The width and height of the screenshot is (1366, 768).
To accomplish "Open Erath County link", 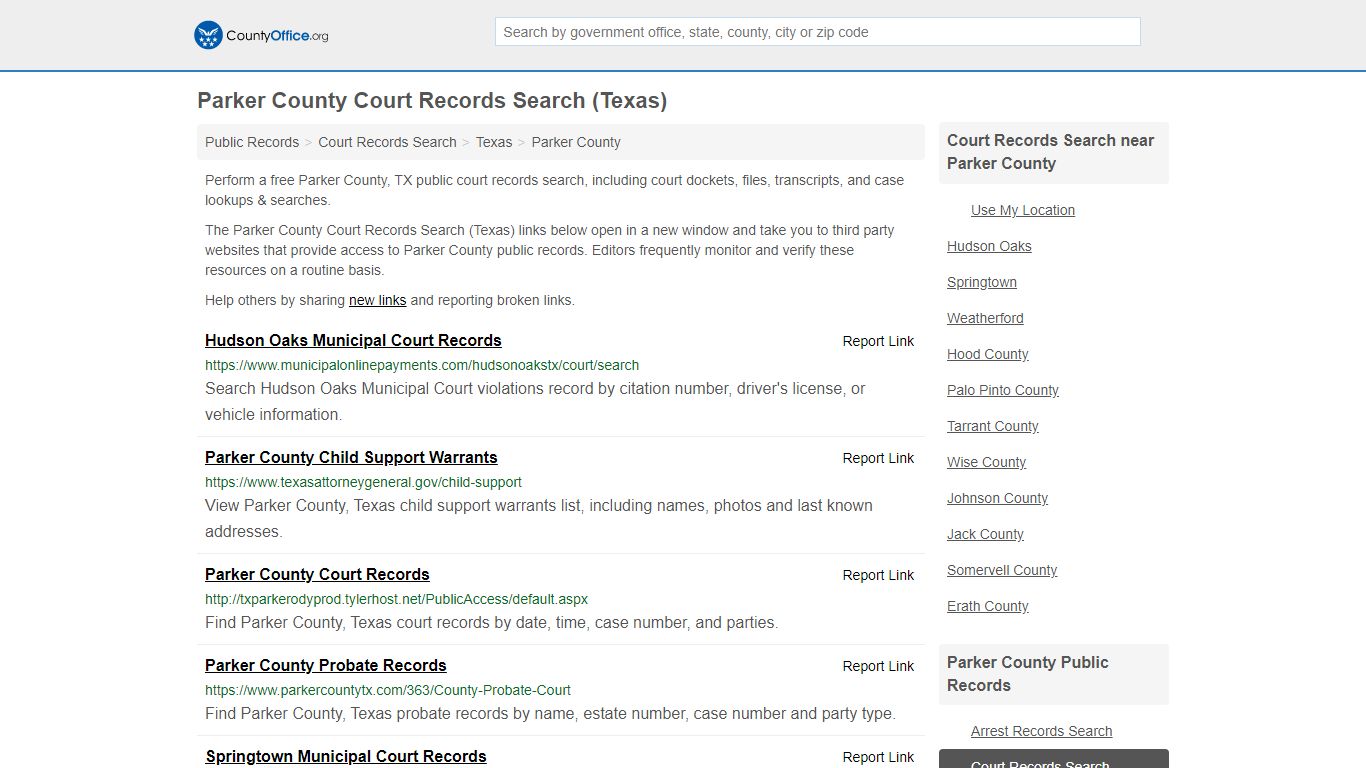I will pos(987,606).
